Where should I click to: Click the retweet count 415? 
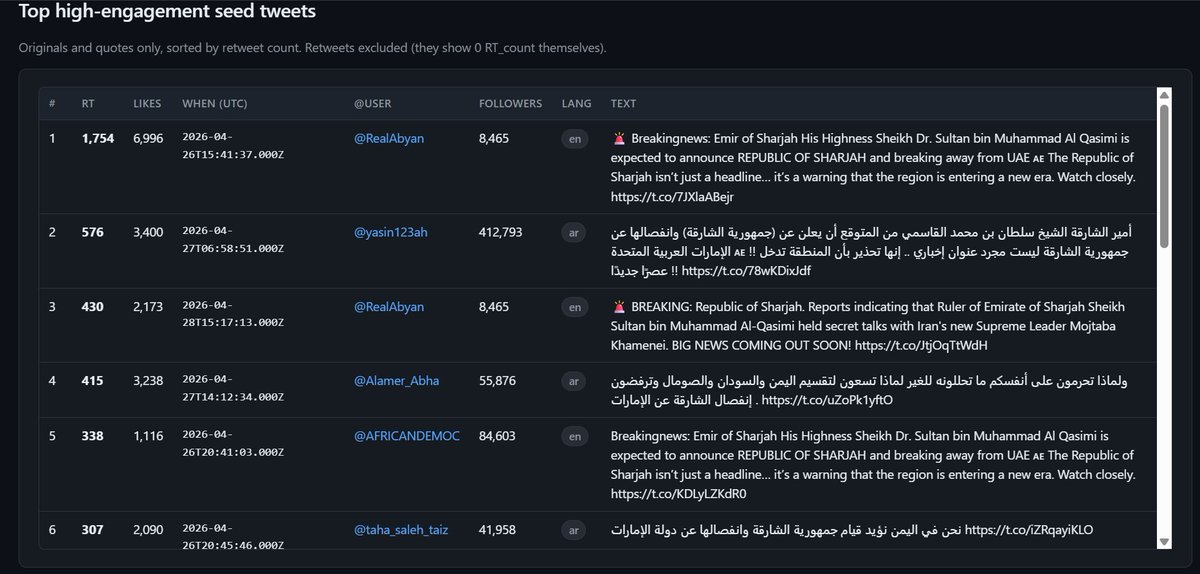(93, 381)
